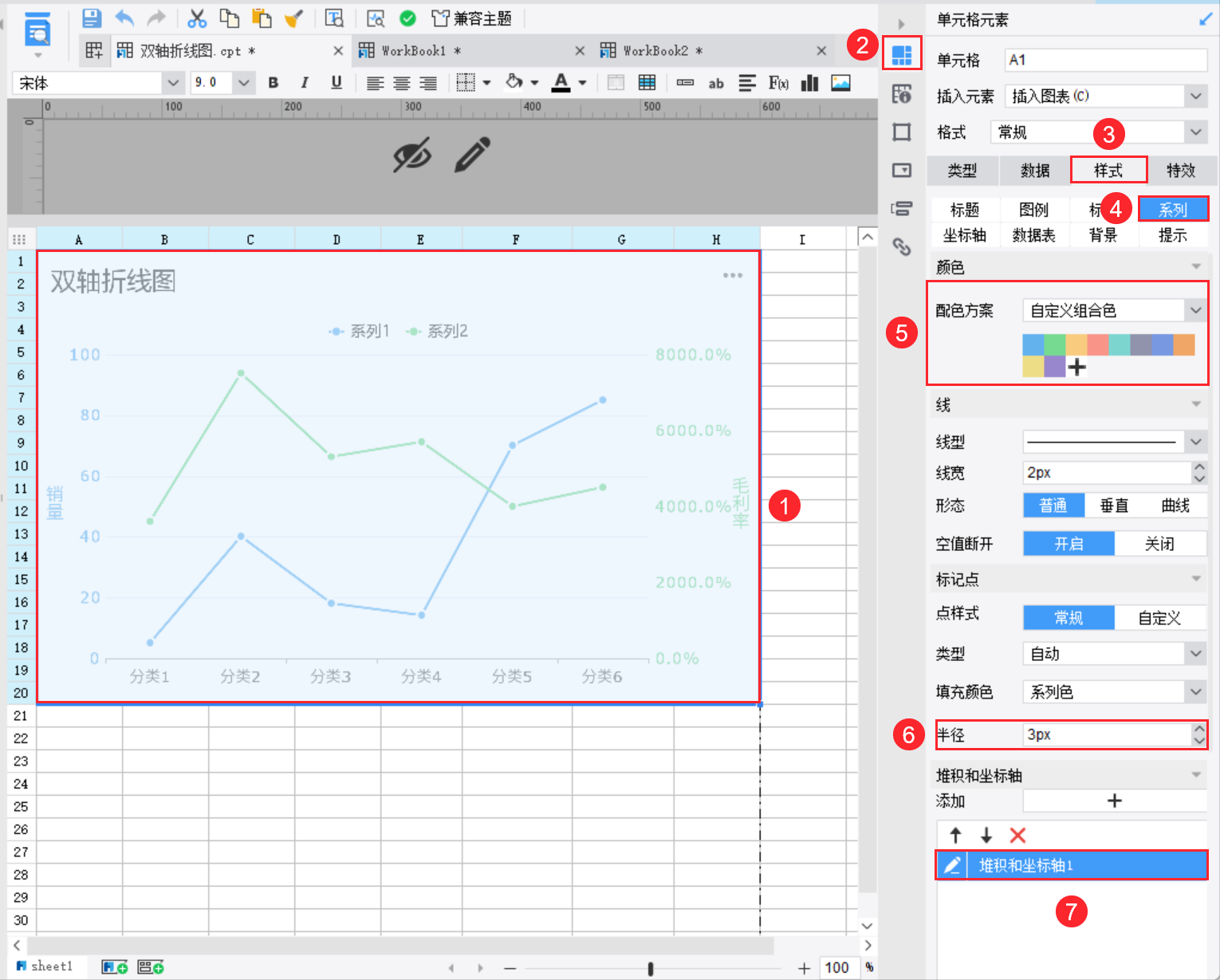This screenshot has width=1220, height=980.
Task: Open the 标题 style section
Action: [965, 210]
